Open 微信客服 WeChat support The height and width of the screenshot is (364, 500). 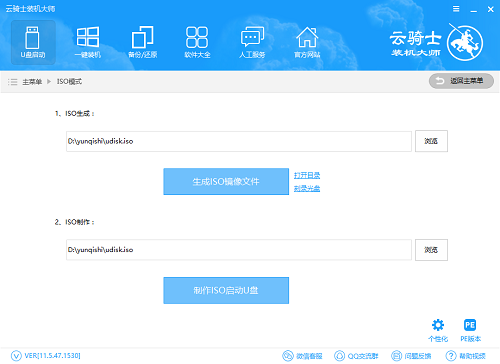coord(302,356)
